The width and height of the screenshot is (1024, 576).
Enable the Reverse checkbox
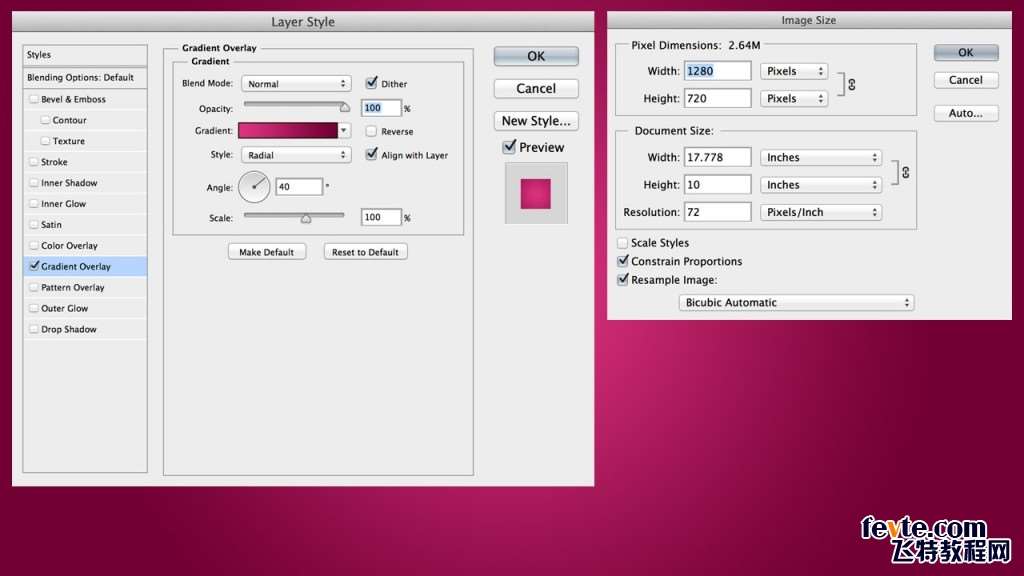372,131
